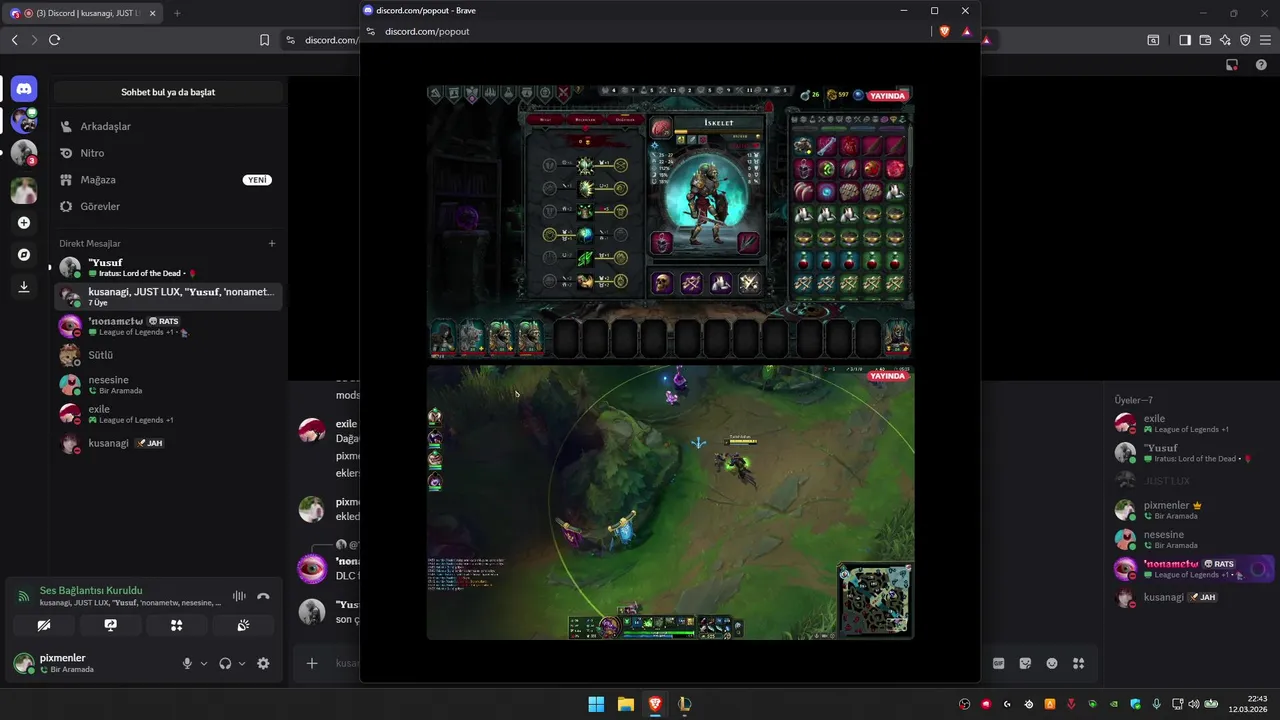Open direct message with exile

coord(168,414)
